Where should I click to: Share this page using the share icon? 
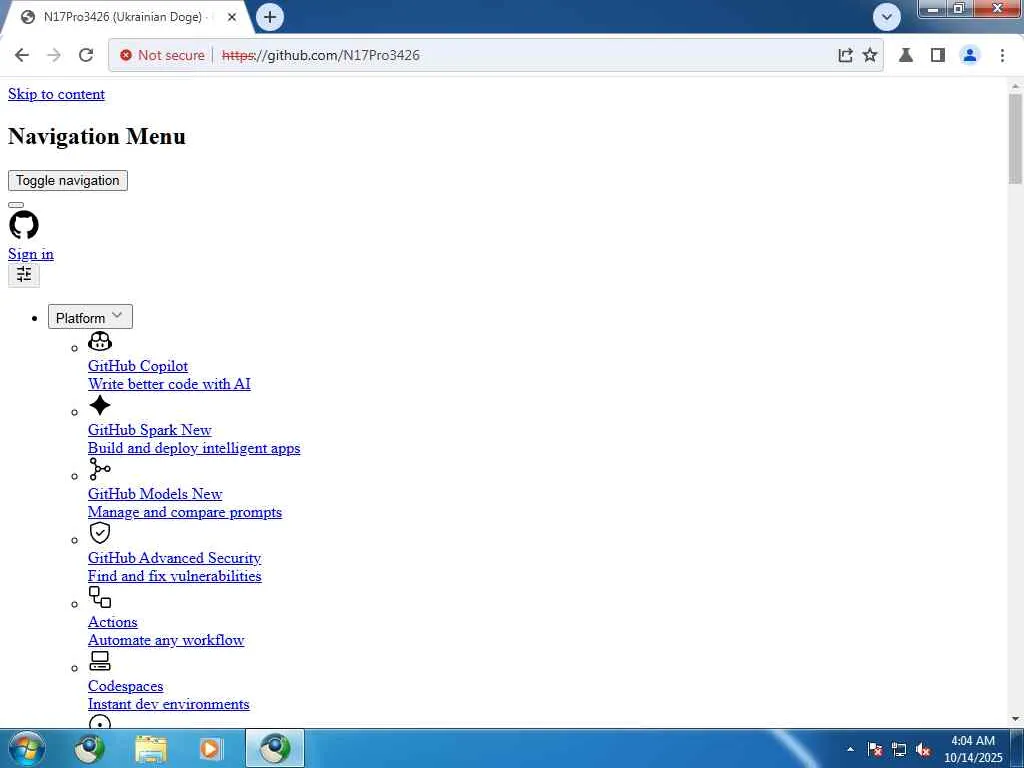click(845, 55)
